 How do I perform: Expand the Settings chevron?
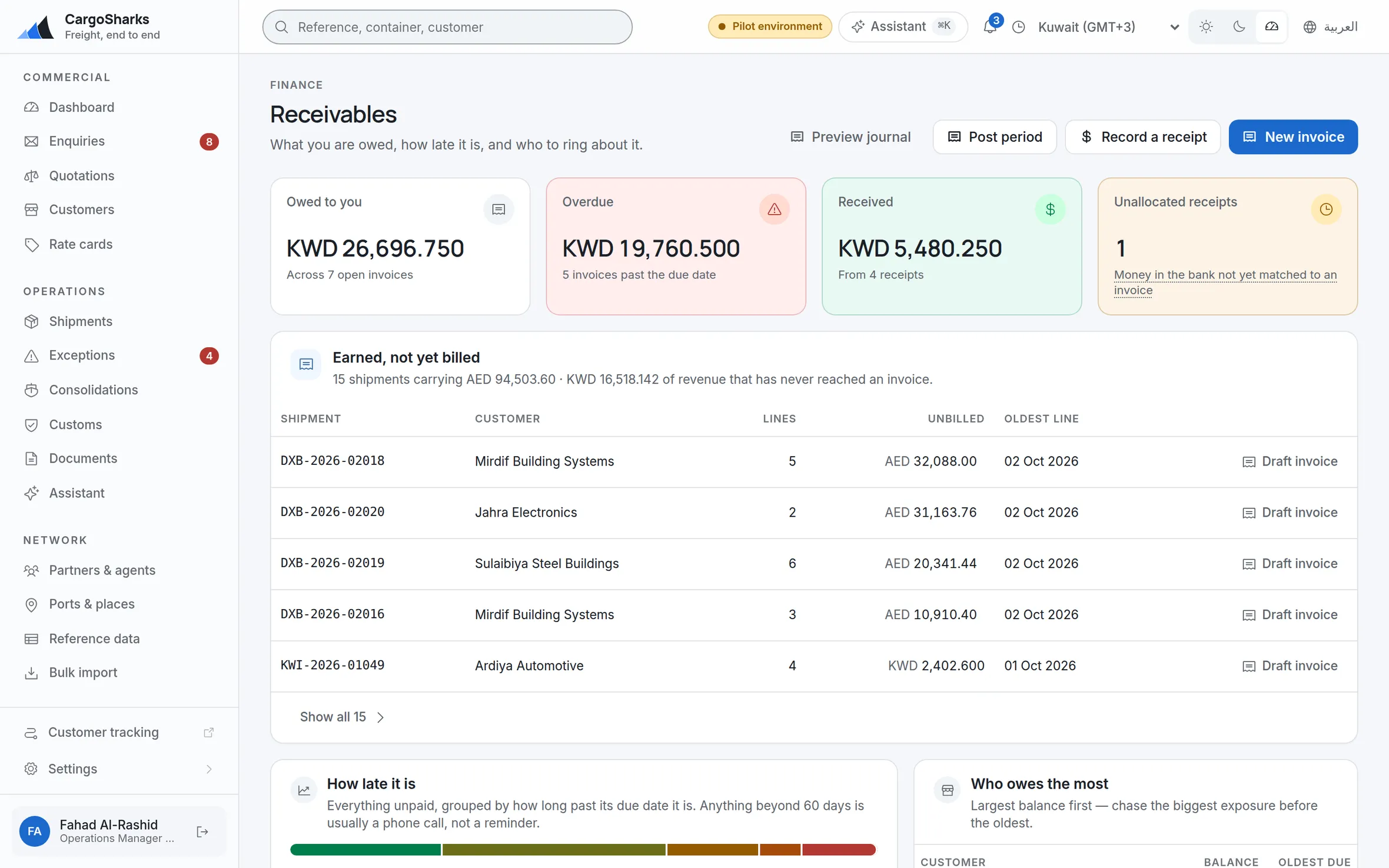coord(209,769)
